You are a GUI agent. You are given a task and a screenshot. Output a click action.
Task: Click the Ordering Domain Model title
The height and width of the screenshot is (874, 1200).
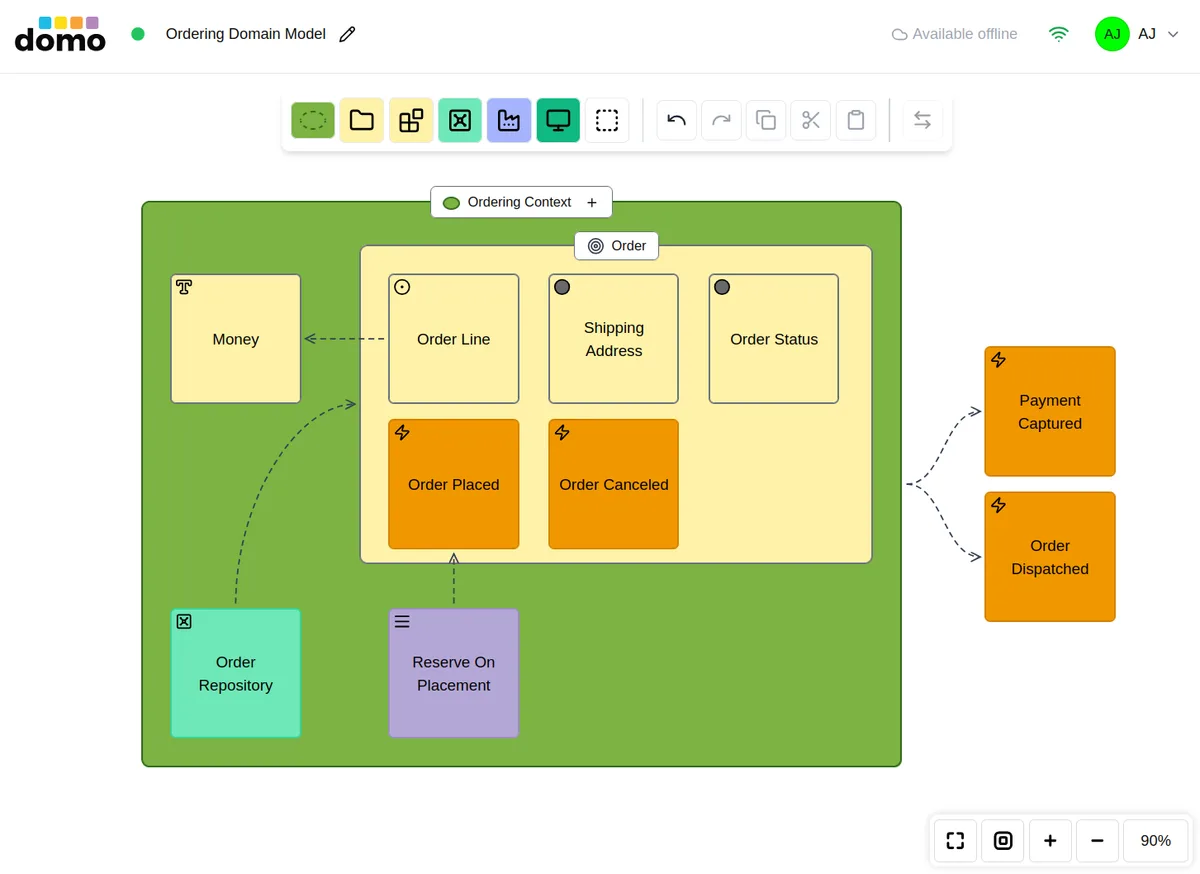point(246,34)
